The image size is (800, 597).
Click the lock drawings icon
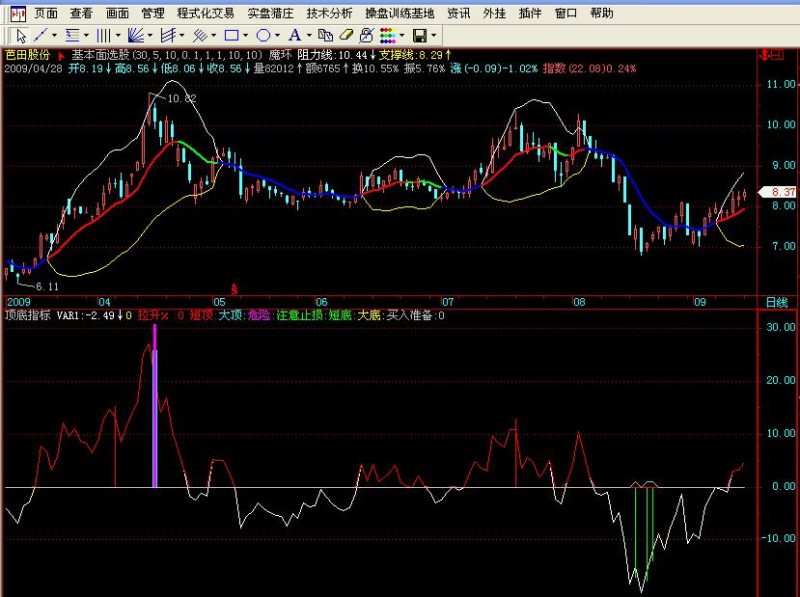pos(366,35)
